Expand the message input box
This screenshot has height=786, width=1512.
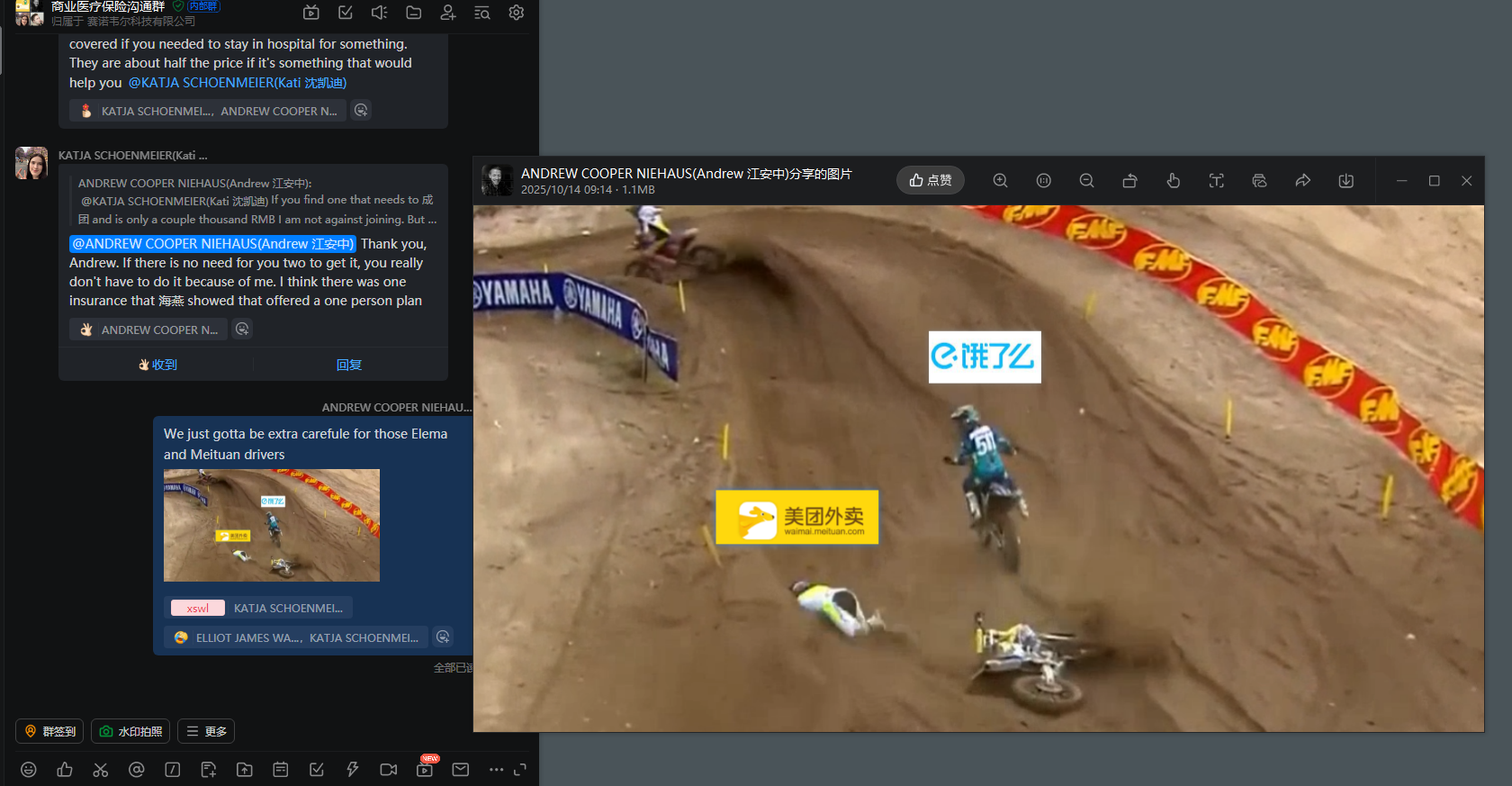point(520,770)
